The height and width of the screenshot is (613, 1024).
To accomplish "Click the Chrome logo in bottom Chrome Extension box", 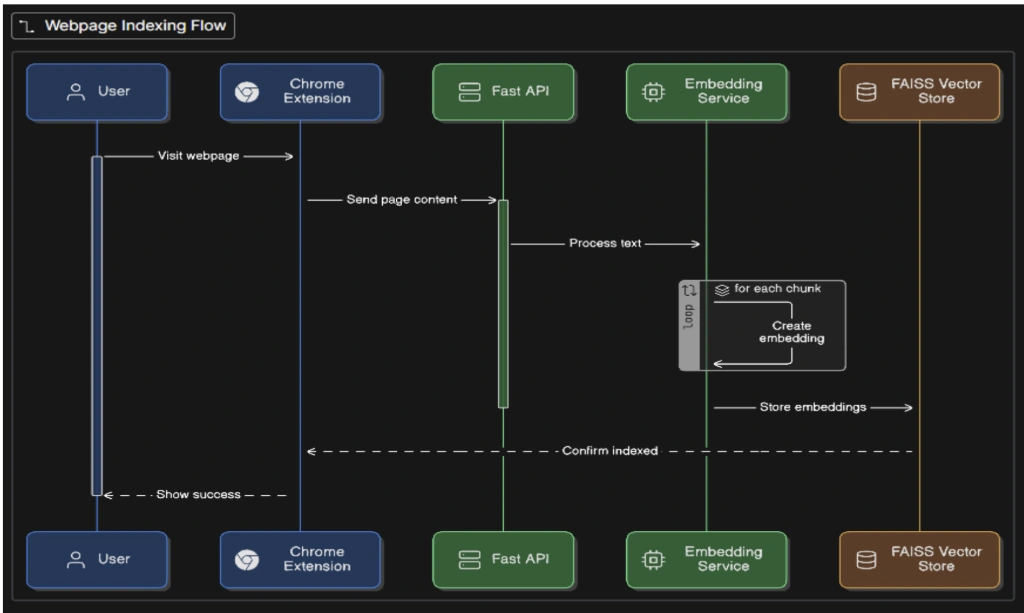I will (247, 559).
